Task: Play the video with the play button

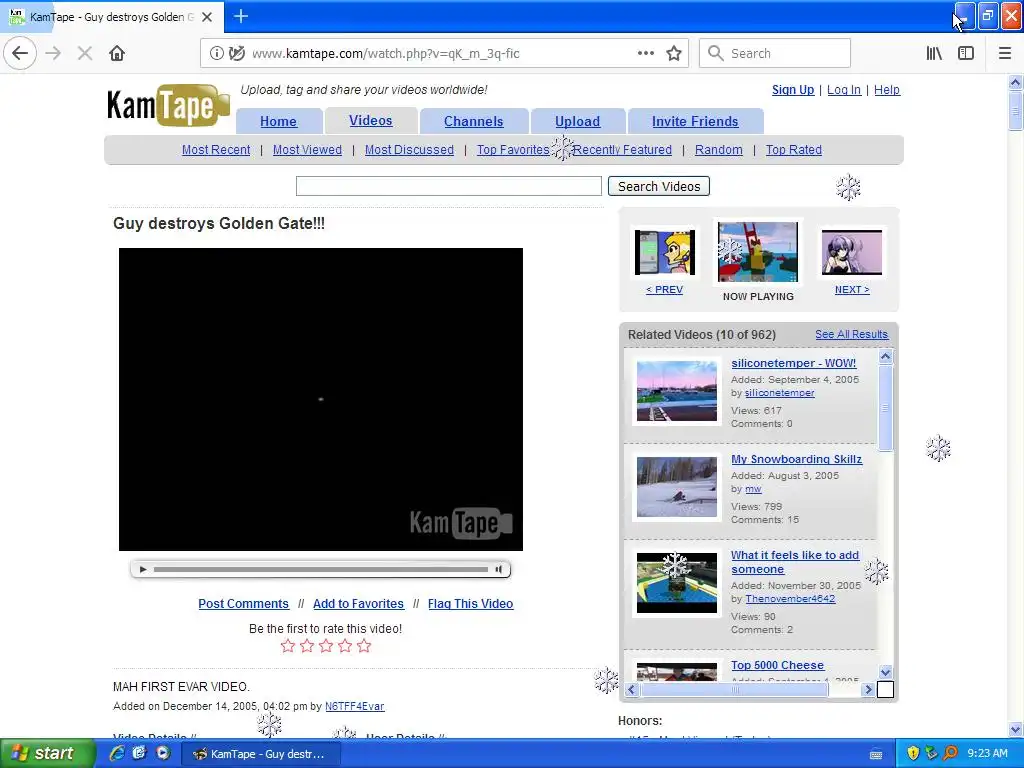Action: pyautogui.click(x=143, y=569)
